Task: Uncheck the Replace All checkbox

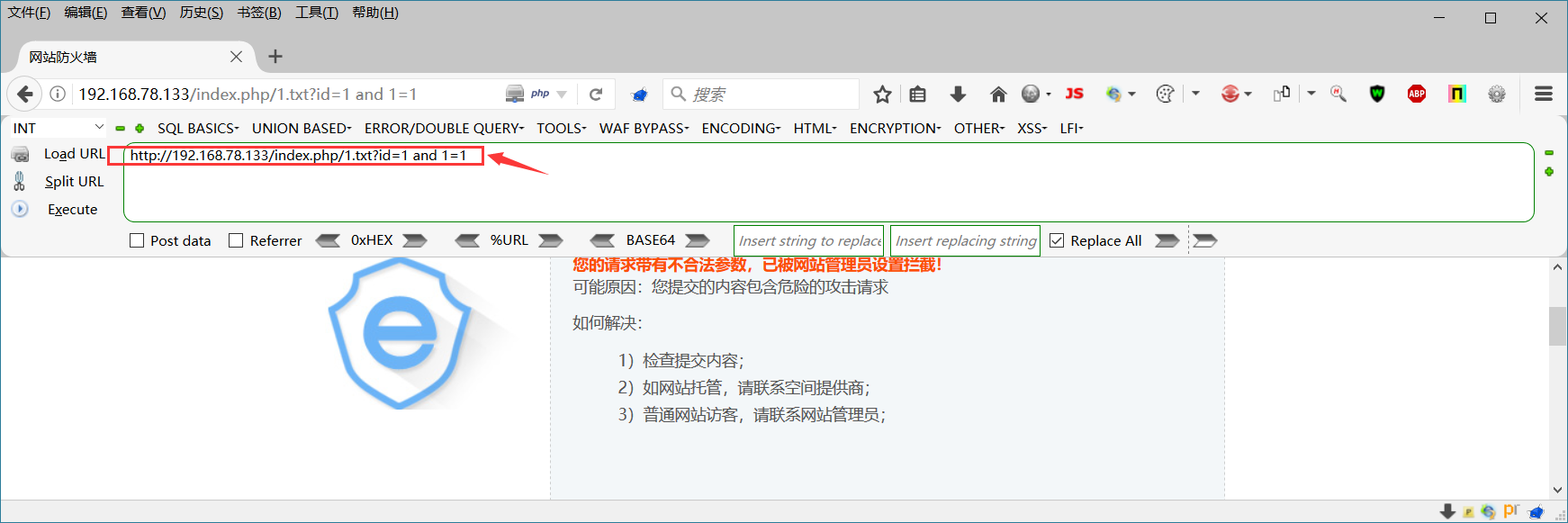Action: pos(1057,240)
